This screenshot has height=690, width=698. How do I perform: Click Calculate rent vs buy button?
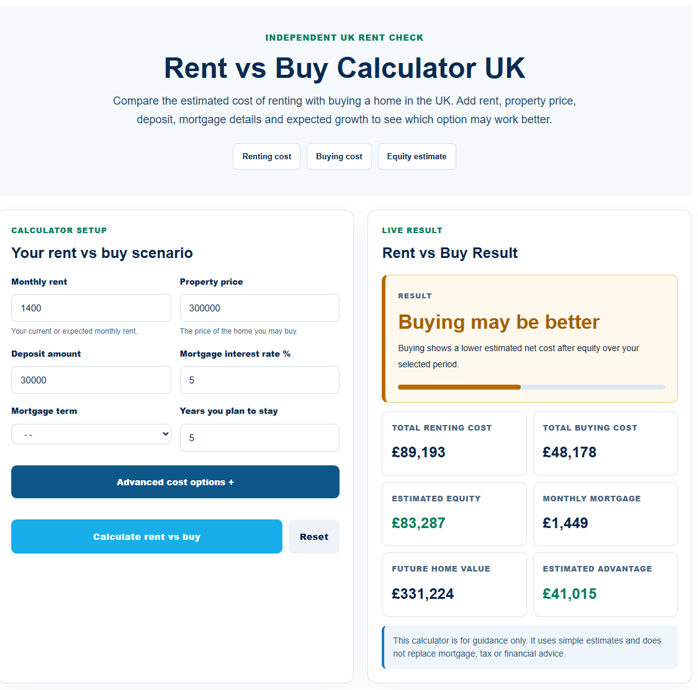point(146,536)
